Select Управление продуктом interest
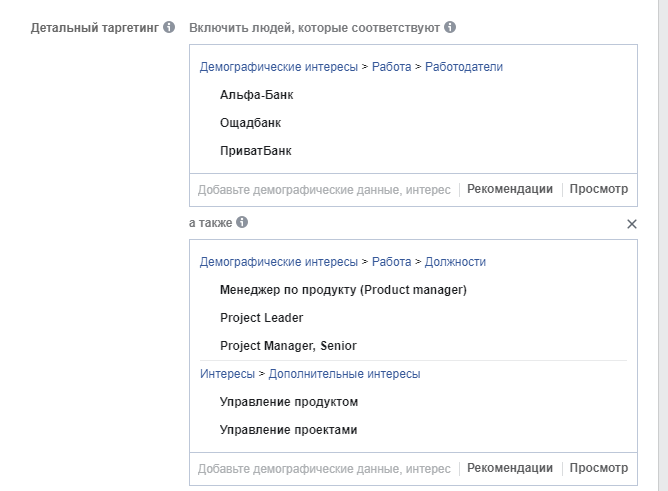The height and width of the screenshot is (491, 668). [289, 402]
